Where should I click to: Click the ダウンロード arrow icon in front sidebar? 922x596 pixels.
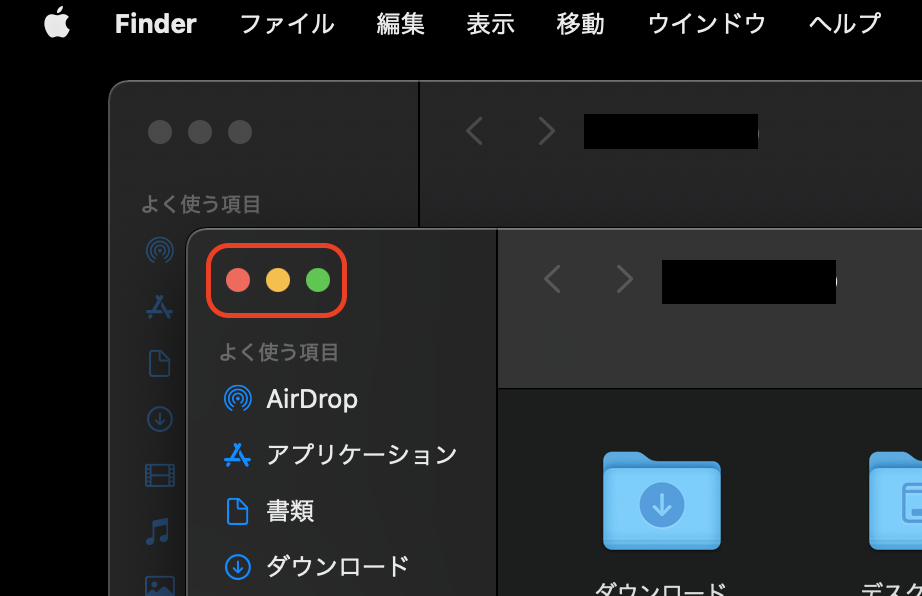tap(238, 567)
